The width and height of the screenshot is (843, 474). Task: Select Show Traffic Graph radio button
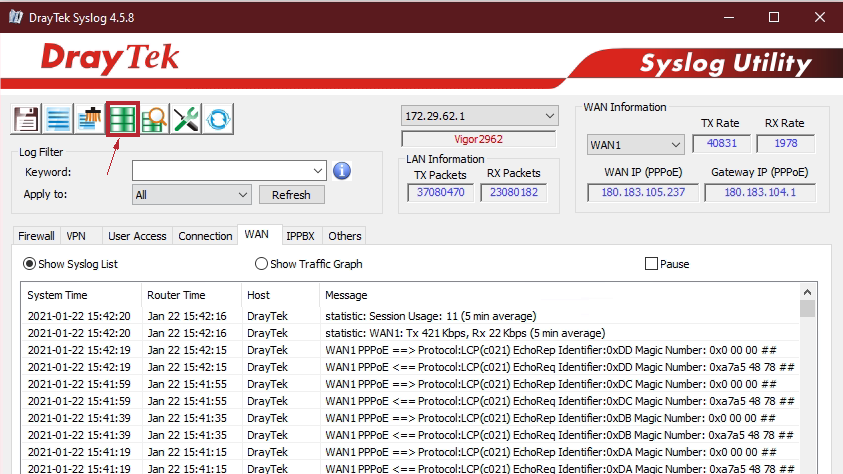(261, 264)
